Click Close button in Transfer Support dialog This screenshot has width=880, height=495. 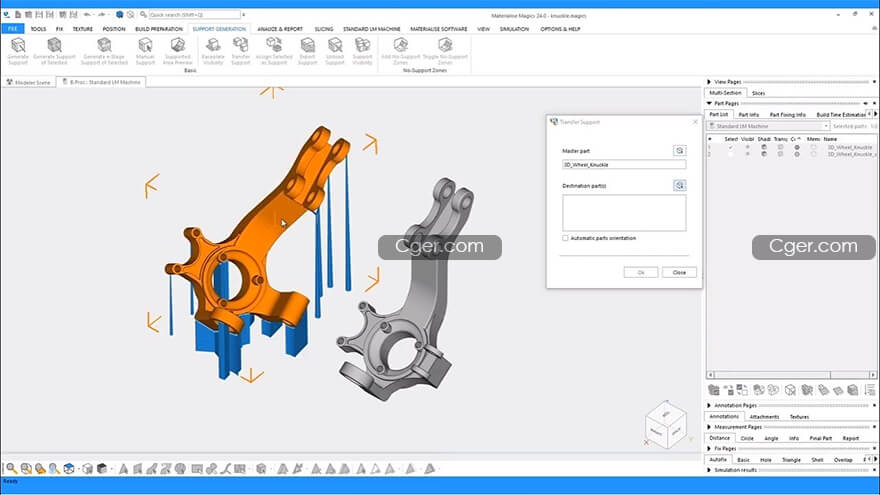coord(679,272)
